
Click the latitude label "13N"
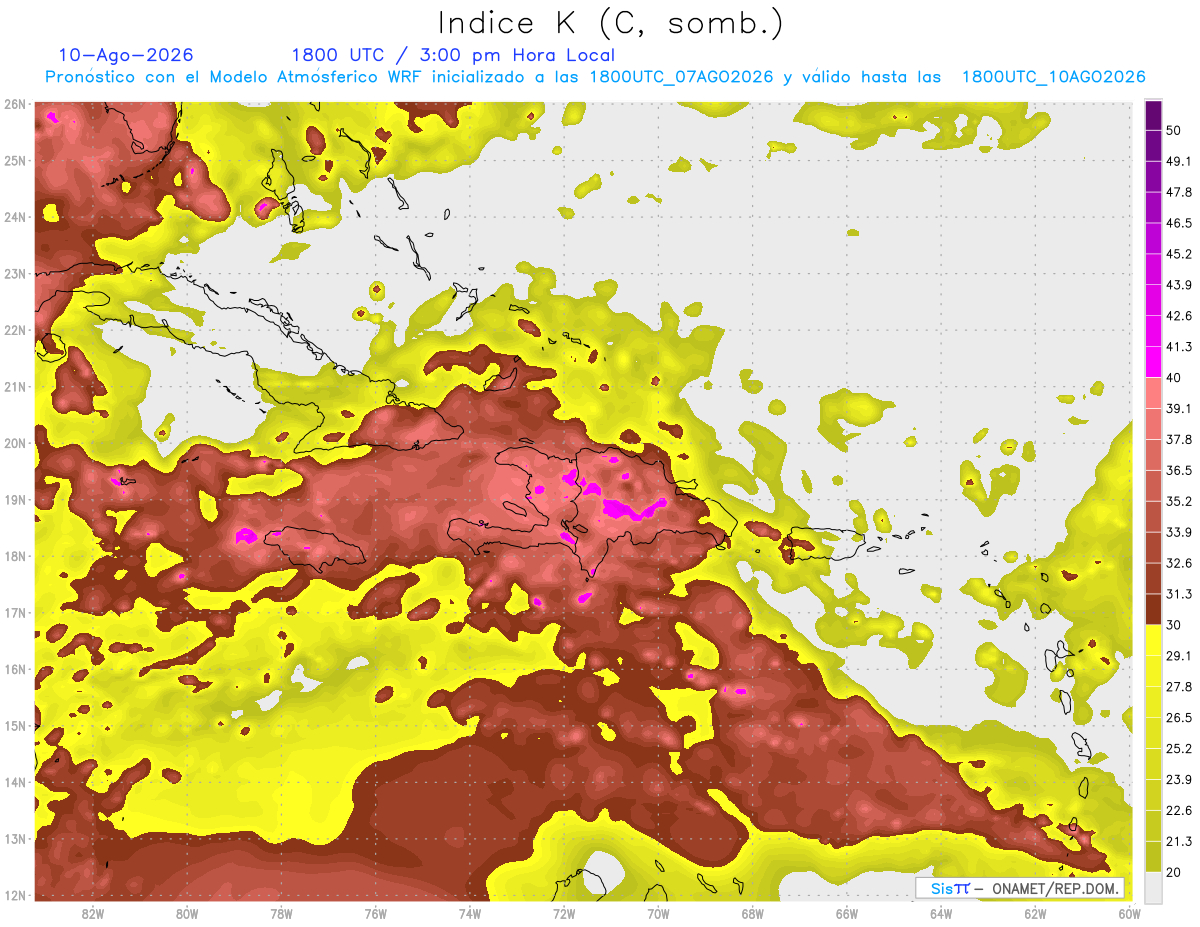(15, 839)
